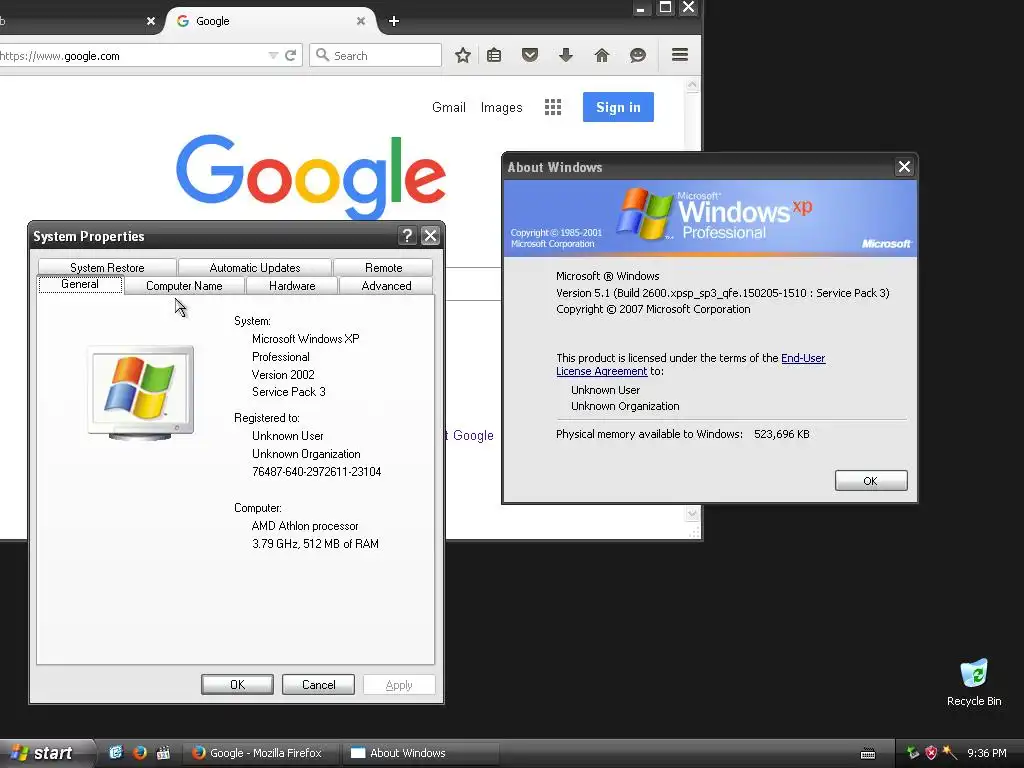This screenshot has width=1024, height=768.
Task: Click OK in About Windows dialog
Action: [x=871, y=481]
